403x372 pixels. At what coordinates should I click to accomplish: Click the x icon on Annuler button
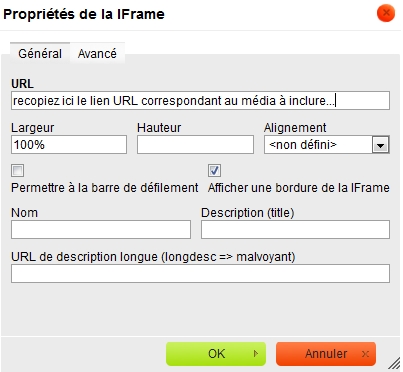[x=365, y=354]
